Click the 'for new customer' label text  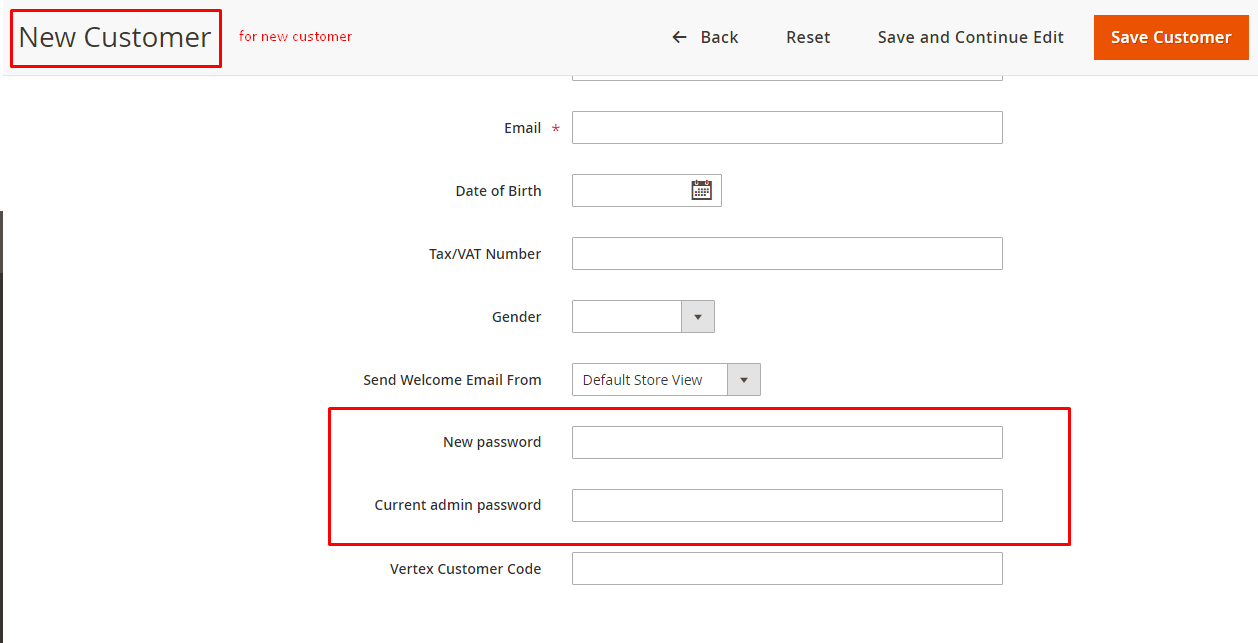coord(295,36)
